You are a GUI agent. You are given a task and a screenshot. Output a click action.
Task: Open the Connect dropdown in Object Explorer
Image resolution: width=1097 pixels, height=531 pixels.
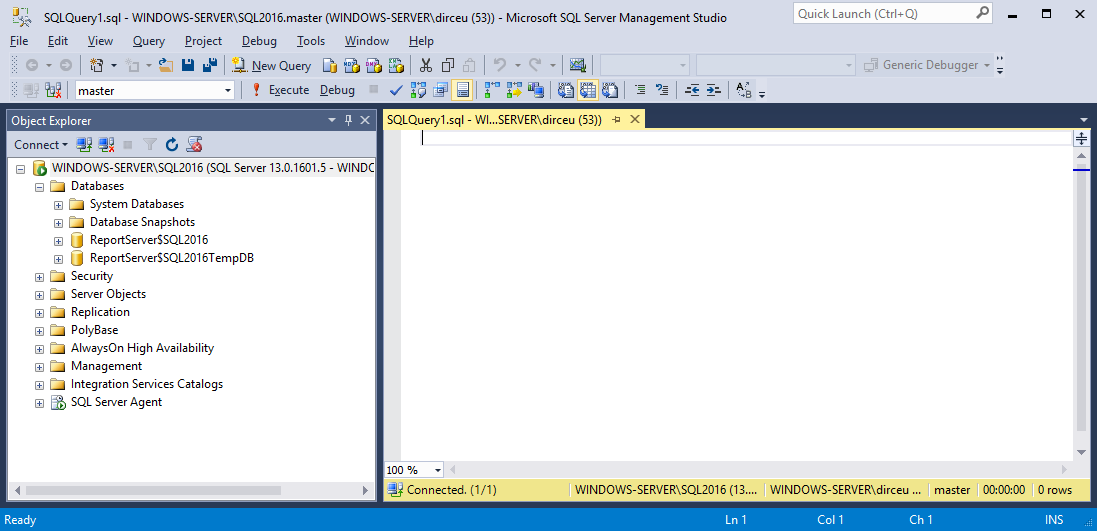pyautogui.click(x=41, y=145)
